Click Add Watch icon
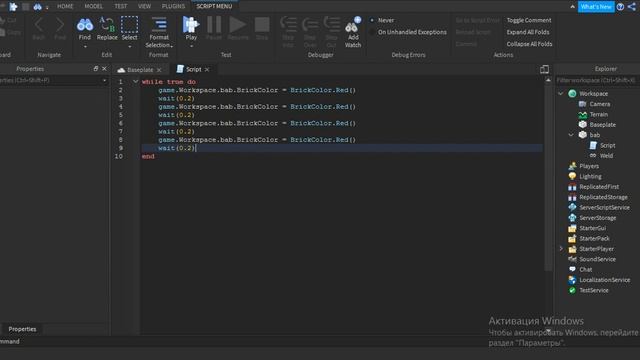Image resolution: width=640 pixels, height=360 pixels. point(353,24)
